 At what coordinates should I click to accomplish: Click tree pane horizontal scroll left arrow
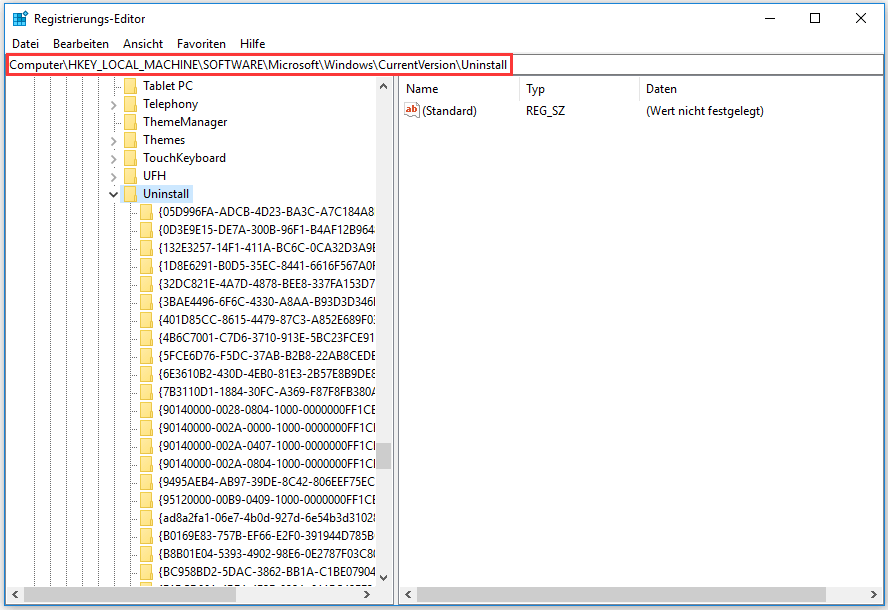(15, 595)
